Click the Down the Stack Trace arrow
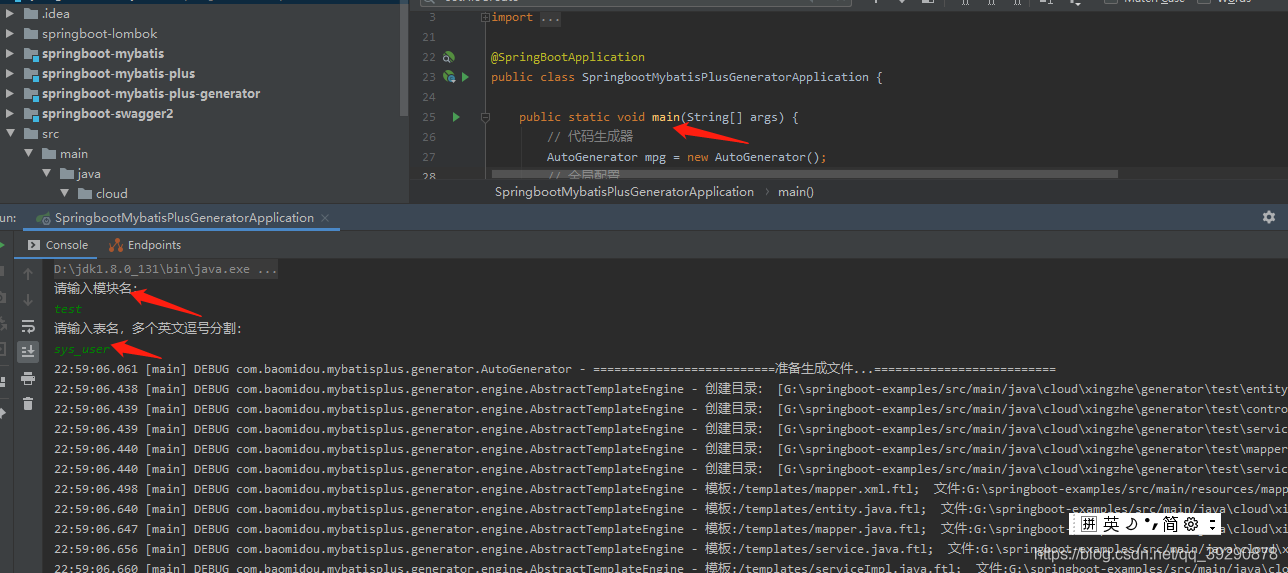This screenshot has height=573, width=1288. (x=28, y=300)
